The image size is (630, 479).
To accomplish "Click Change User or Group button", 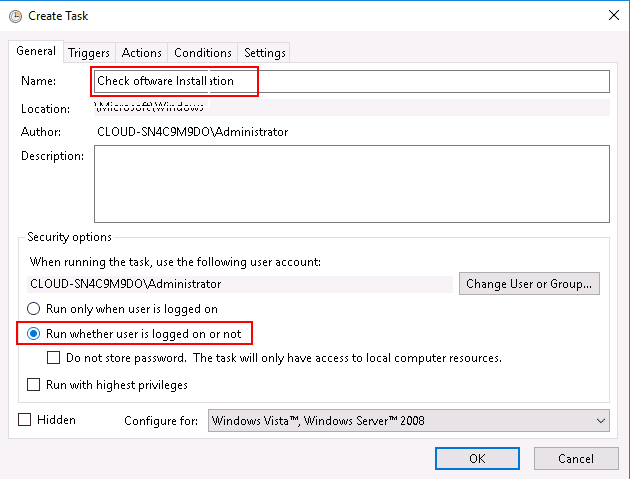I will pos(529,284).
